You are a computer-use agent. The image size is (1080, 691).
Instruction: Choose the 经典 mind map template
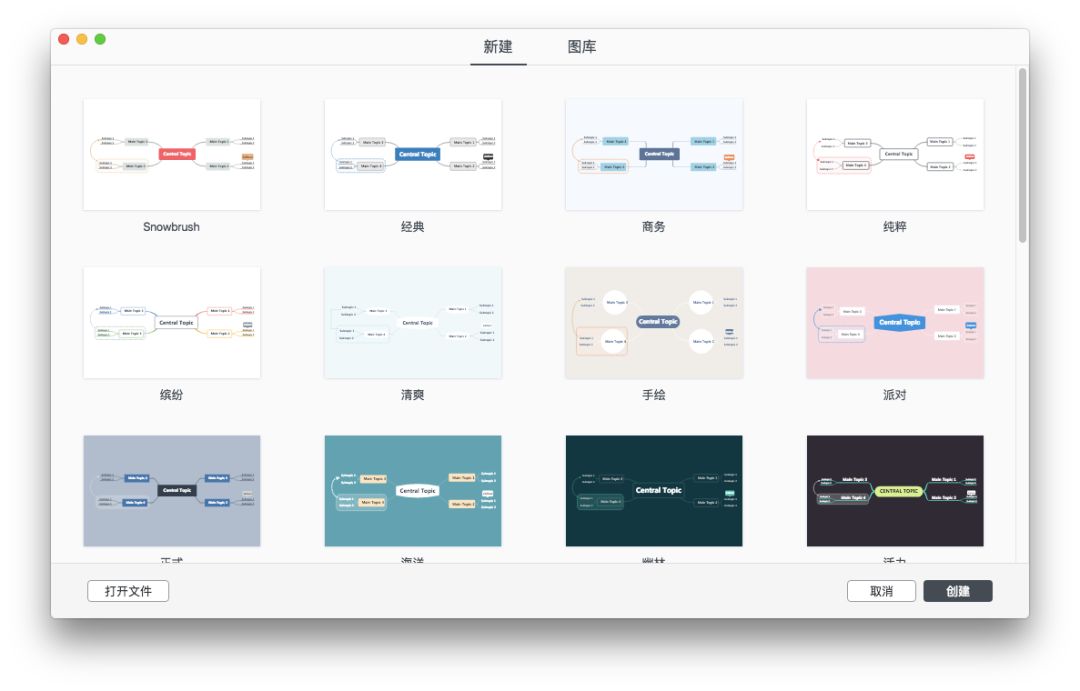coord(413,153)
